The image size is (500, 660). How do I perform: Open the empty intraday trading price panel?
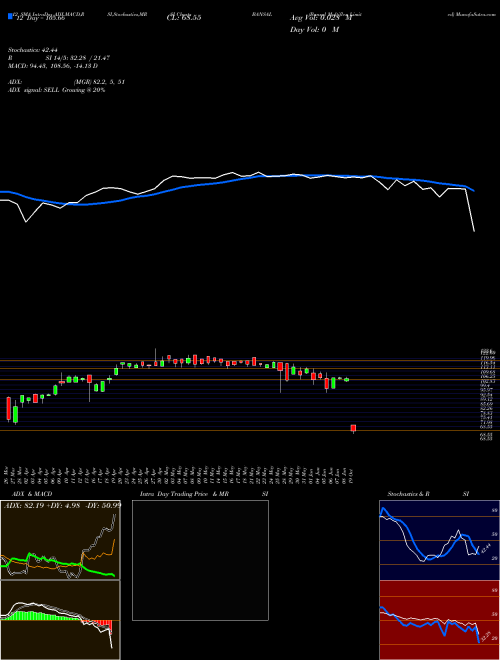pyautogui.click(x=200, y=560)
